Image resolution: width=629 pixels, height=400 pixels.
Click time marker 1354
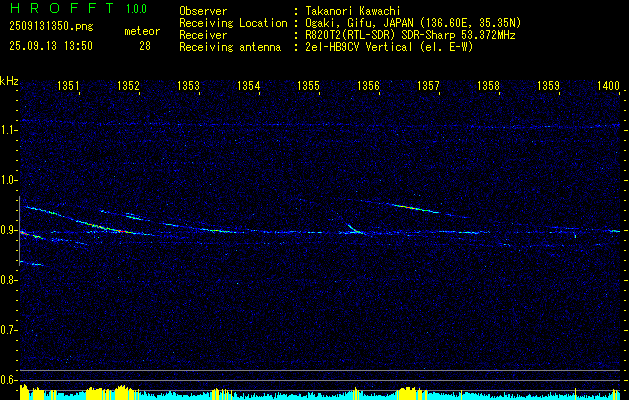(x=249, y=85)
